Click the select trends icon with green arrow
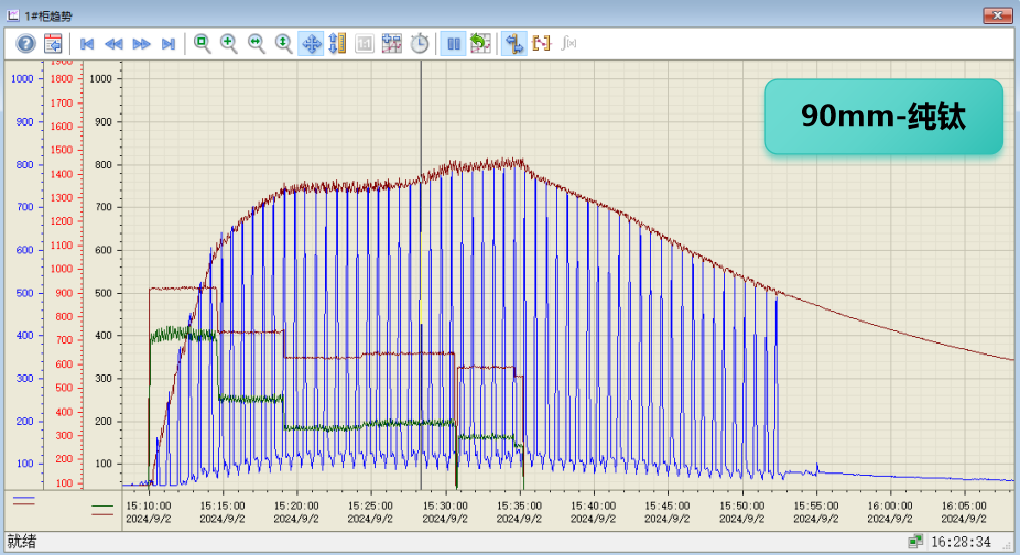Viewport: 1021px width, 556px height. [x=480, y=43]
